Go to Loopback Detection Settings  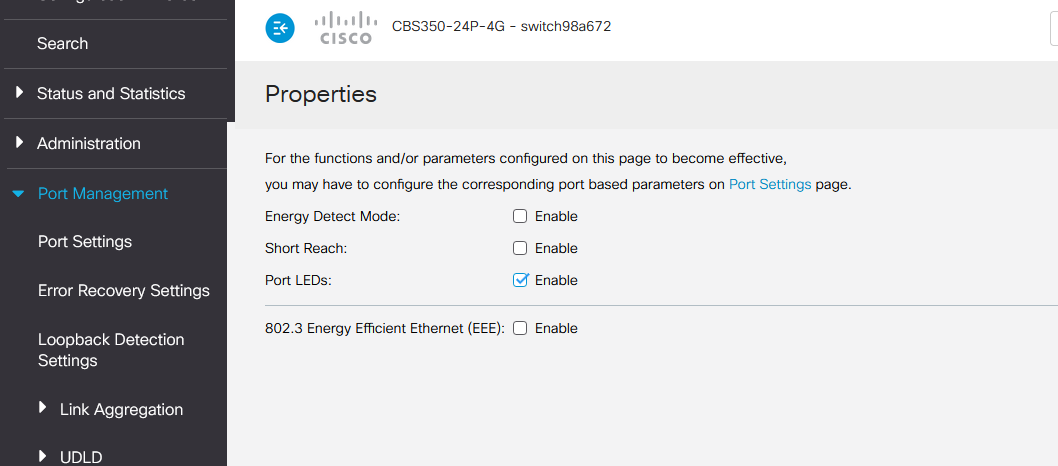(111, 350)
